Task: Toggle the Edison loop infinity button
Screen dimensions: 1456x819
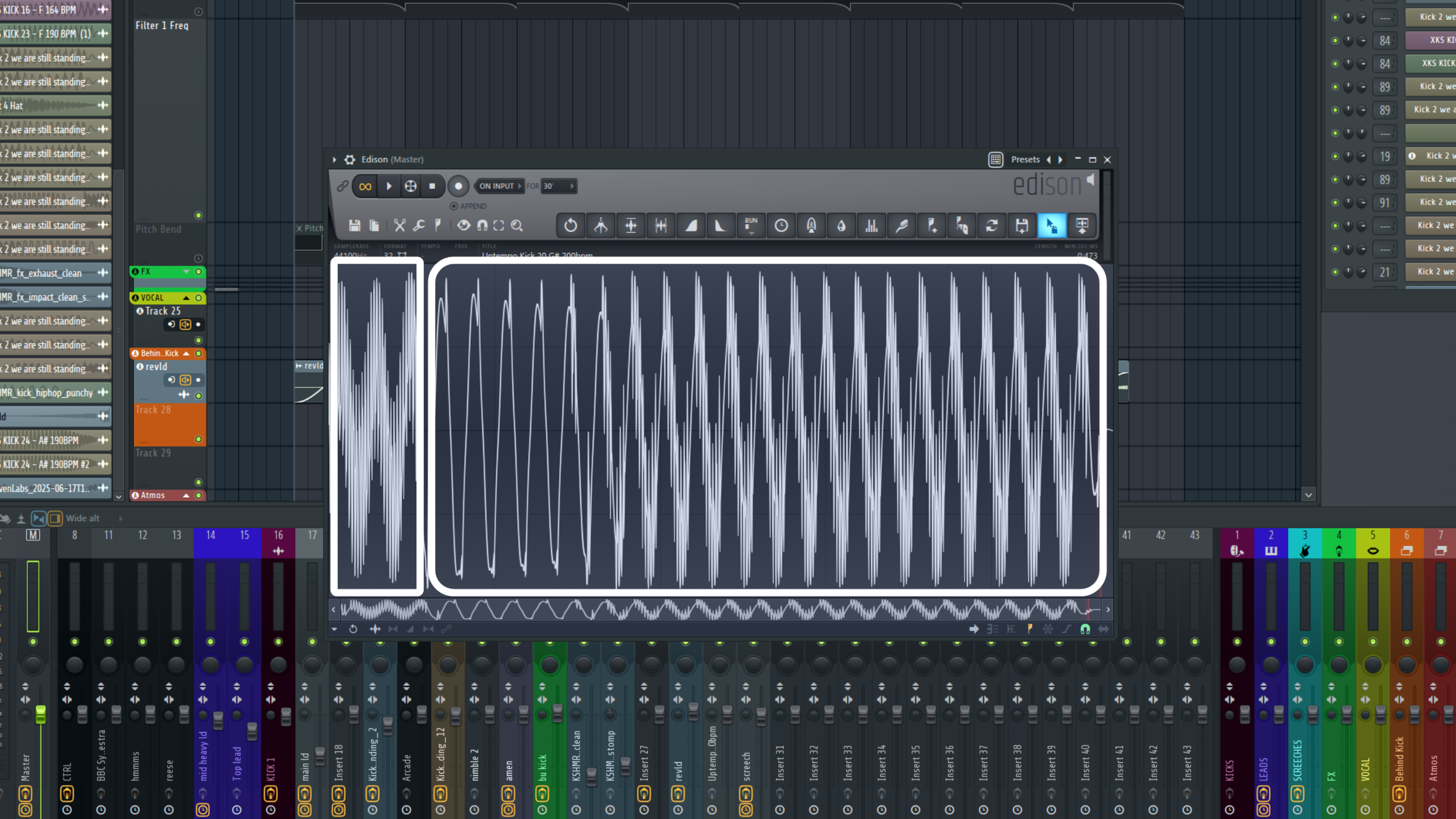Action: pos(365,186)
